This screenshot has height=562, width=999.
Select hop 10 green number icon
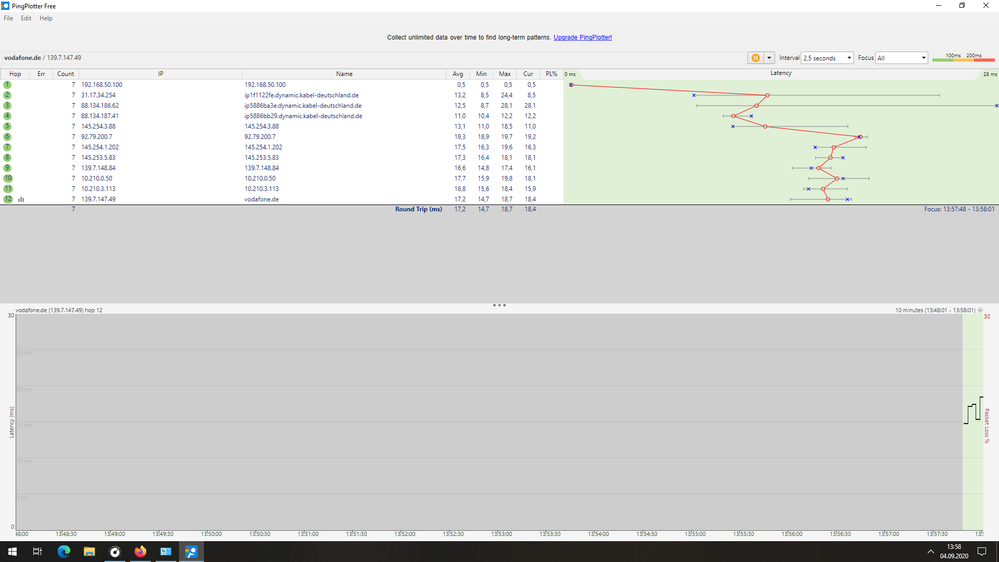click(8, 178)
